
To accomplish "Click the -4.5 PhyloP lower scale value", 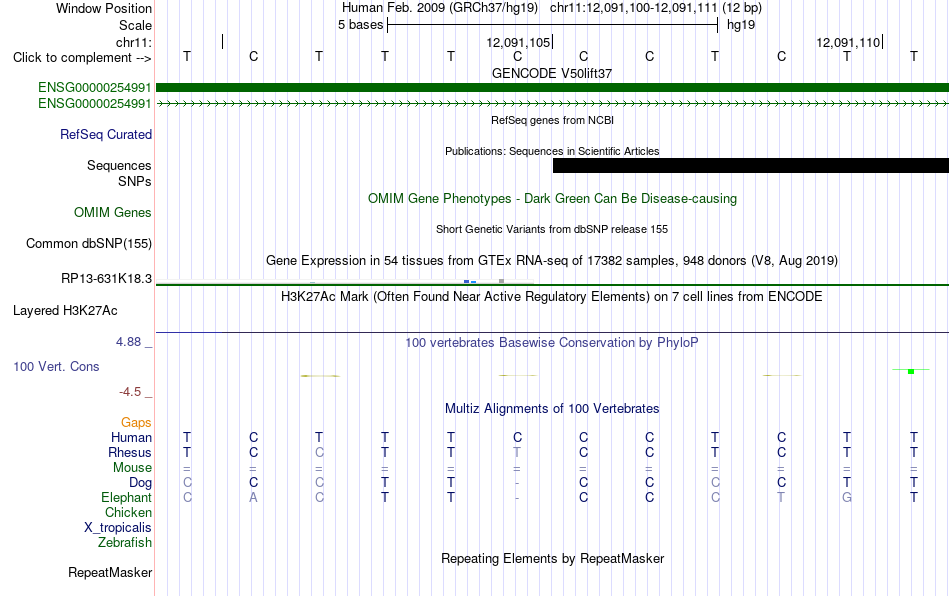I will click(130, 392).
